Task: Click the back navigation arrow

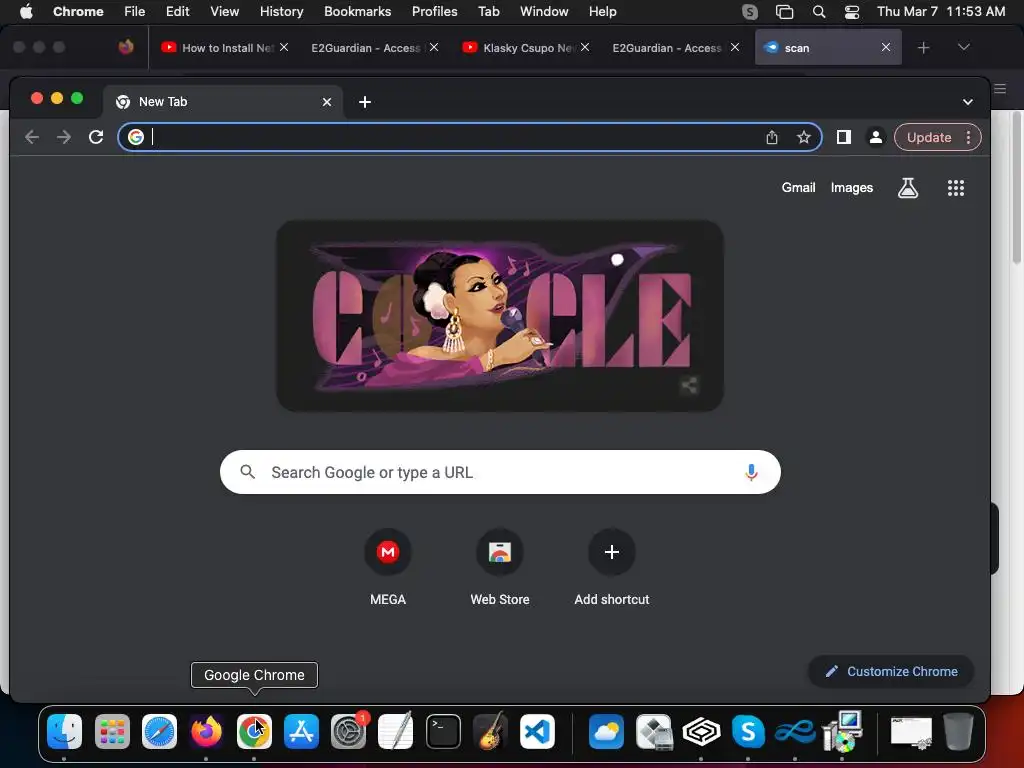Action: (x=32, y=137)
